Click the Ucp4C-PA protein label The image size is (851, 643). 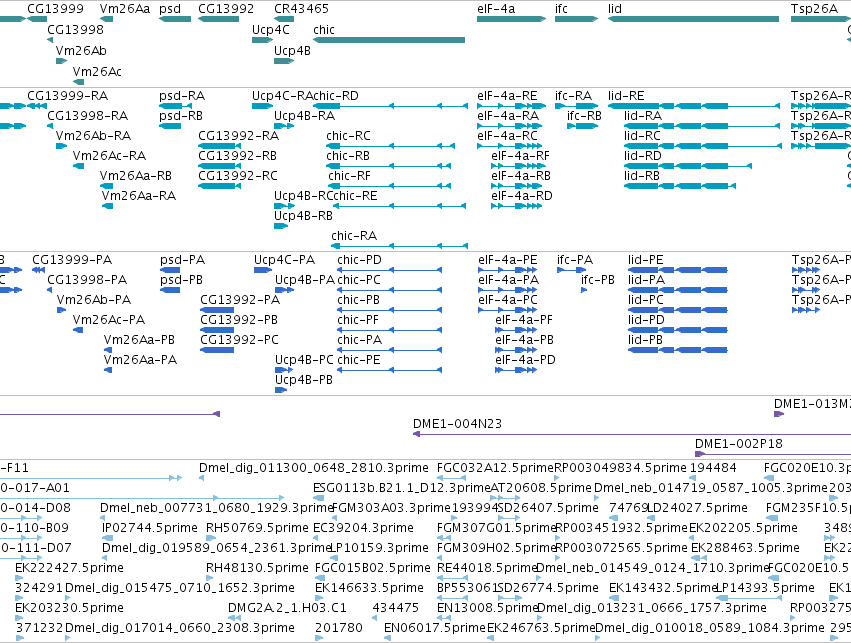point(284,260)
